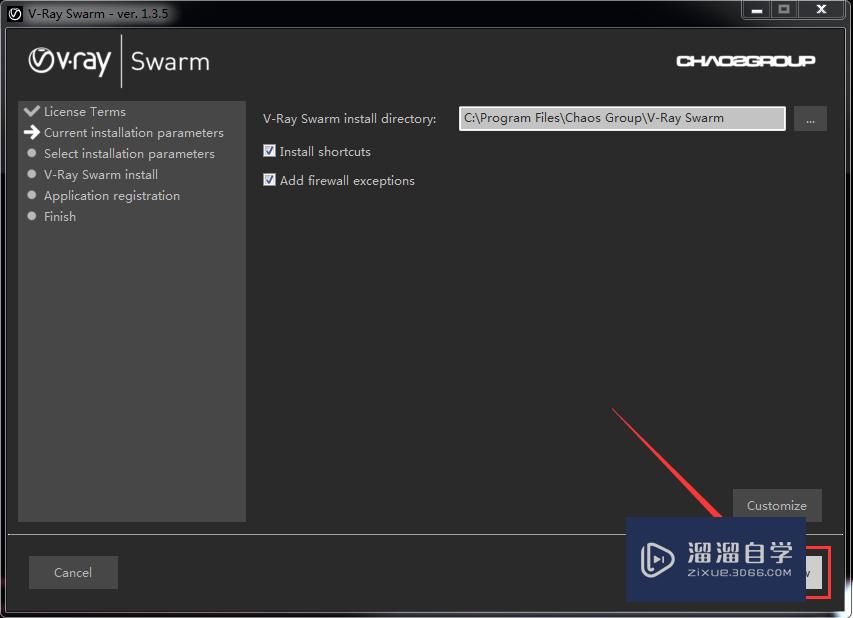Click the Customize button
The image size is (853, 618).
pos(777,505)
